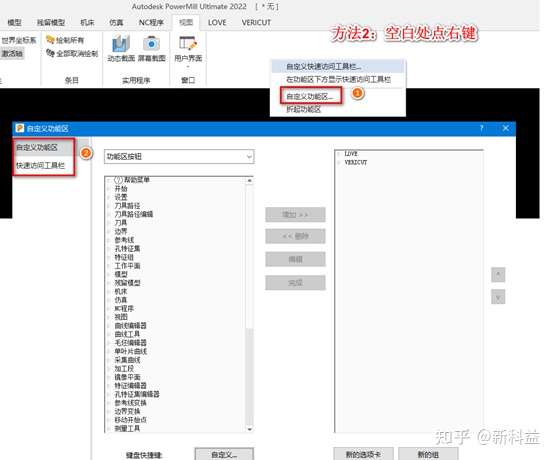
Task: Close the 自定义功能区 dialog
Action: coord(506,128)
